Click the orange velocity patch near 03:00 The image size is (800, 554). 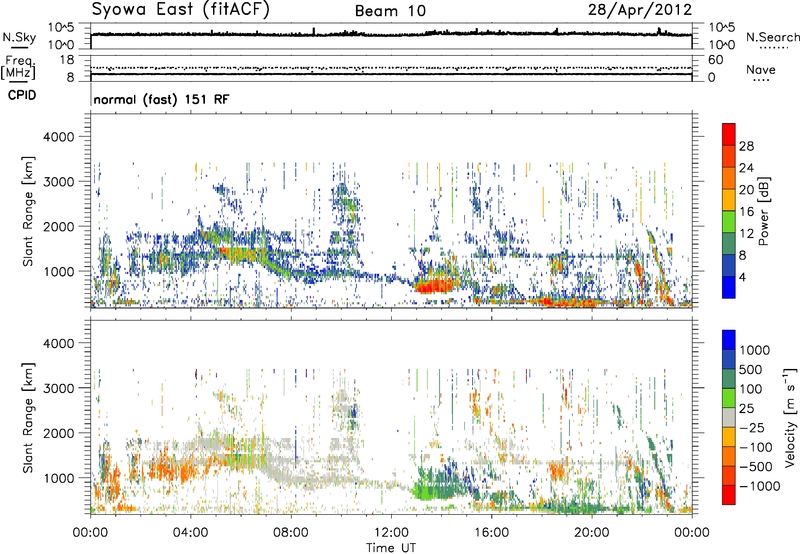coord(172,469)
